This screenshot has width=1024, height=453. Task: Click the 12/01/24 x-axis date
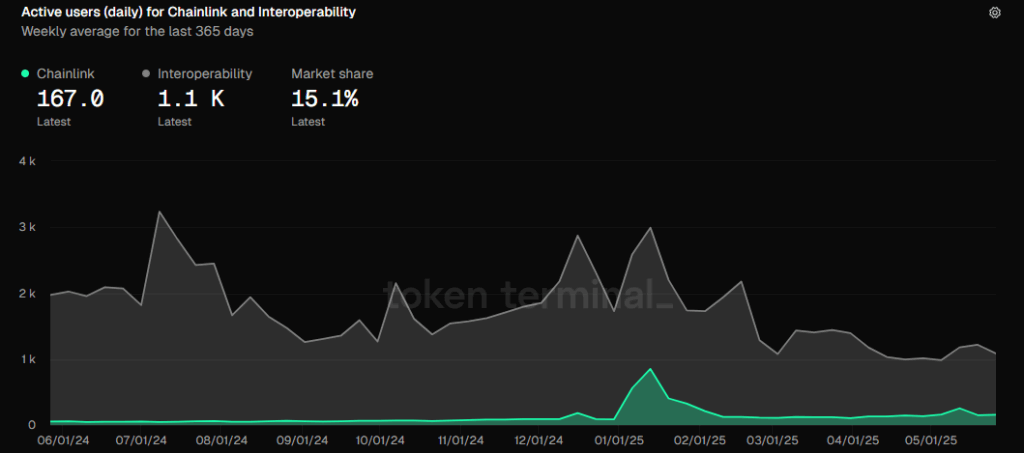pos(537,440)
